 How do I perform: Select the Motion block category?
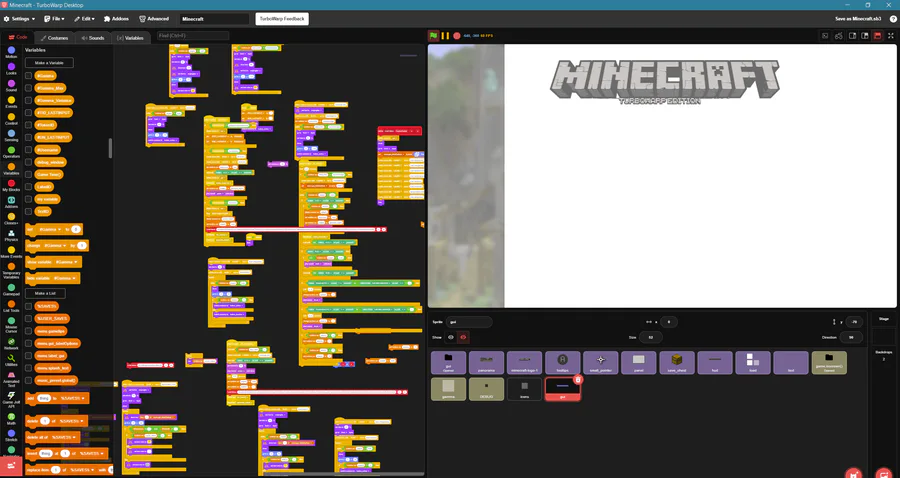[x=11, y=53]
